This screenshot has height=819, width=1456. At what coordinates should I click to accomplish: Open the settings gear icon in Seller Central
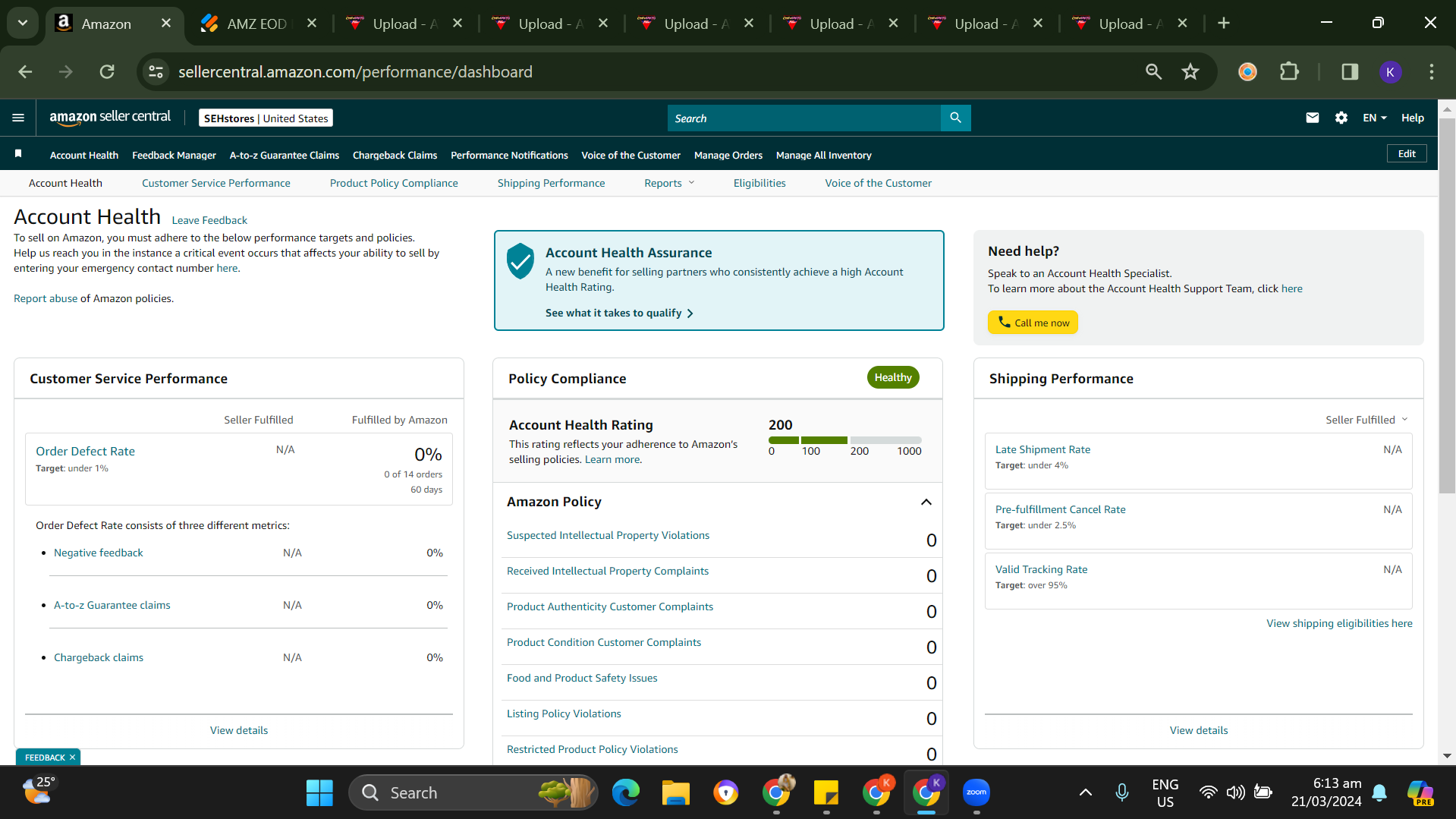click(x=1341, y=118)
